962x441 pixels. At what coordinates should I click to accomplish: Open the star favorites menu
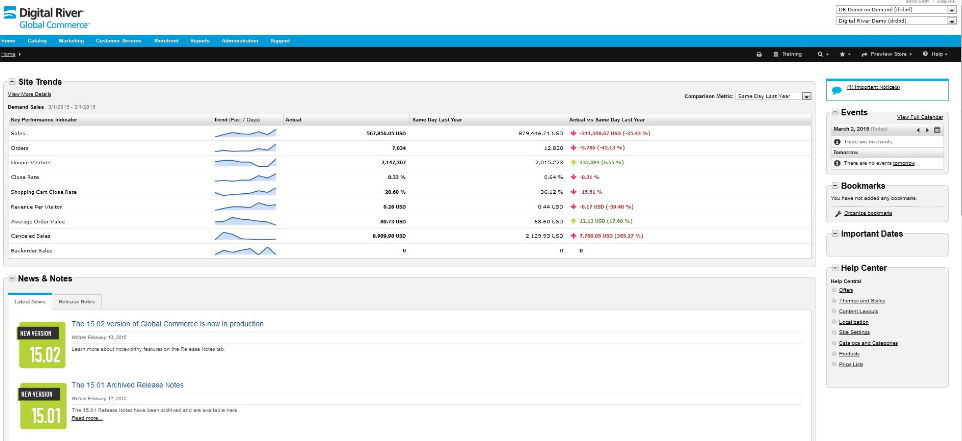(846, 54)
